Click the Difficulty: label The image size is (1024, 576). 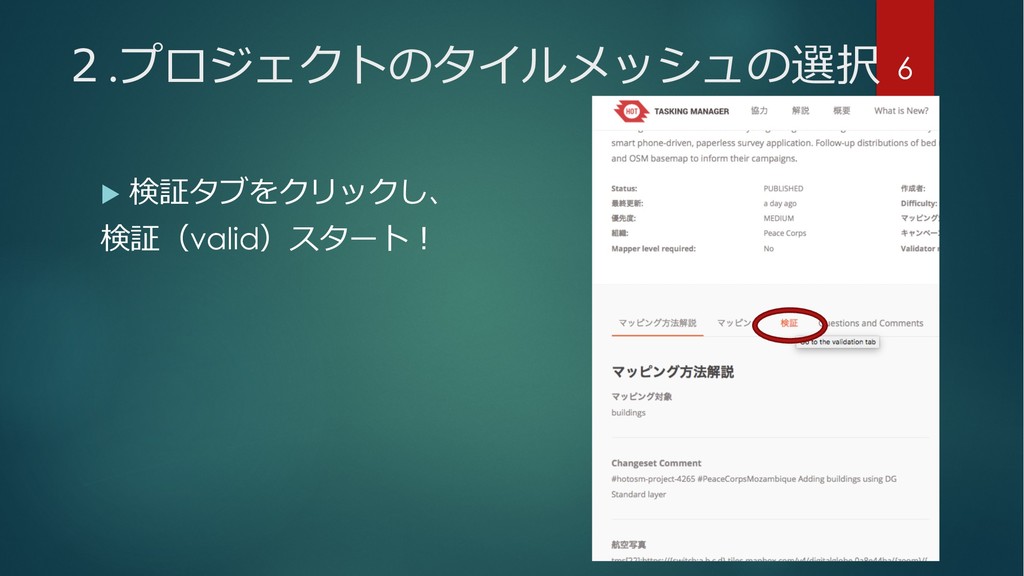[x=919, y=203]
